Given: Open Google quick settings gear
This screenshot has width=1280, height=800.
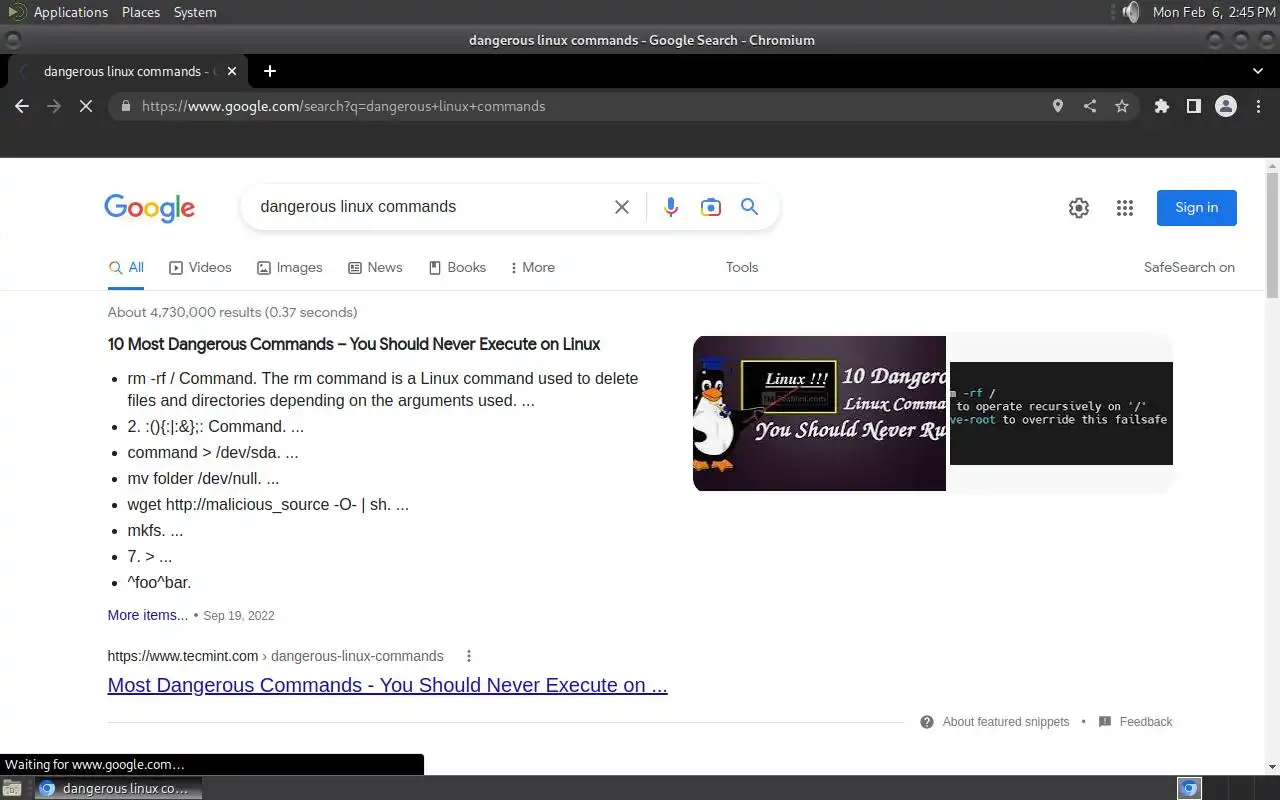Looking at the screenshot, I should click(1079, 208).
